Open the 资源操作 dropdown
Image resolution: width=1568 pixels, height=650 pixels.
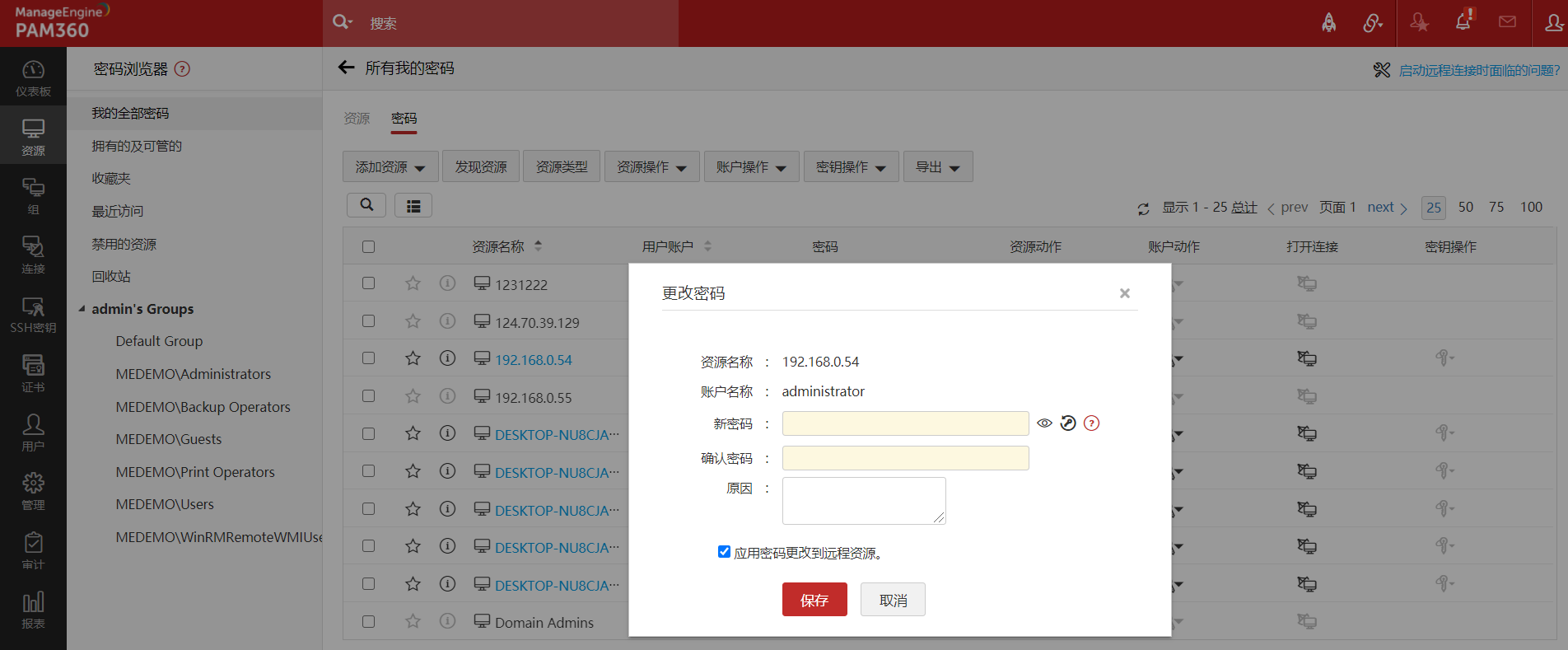651,166
